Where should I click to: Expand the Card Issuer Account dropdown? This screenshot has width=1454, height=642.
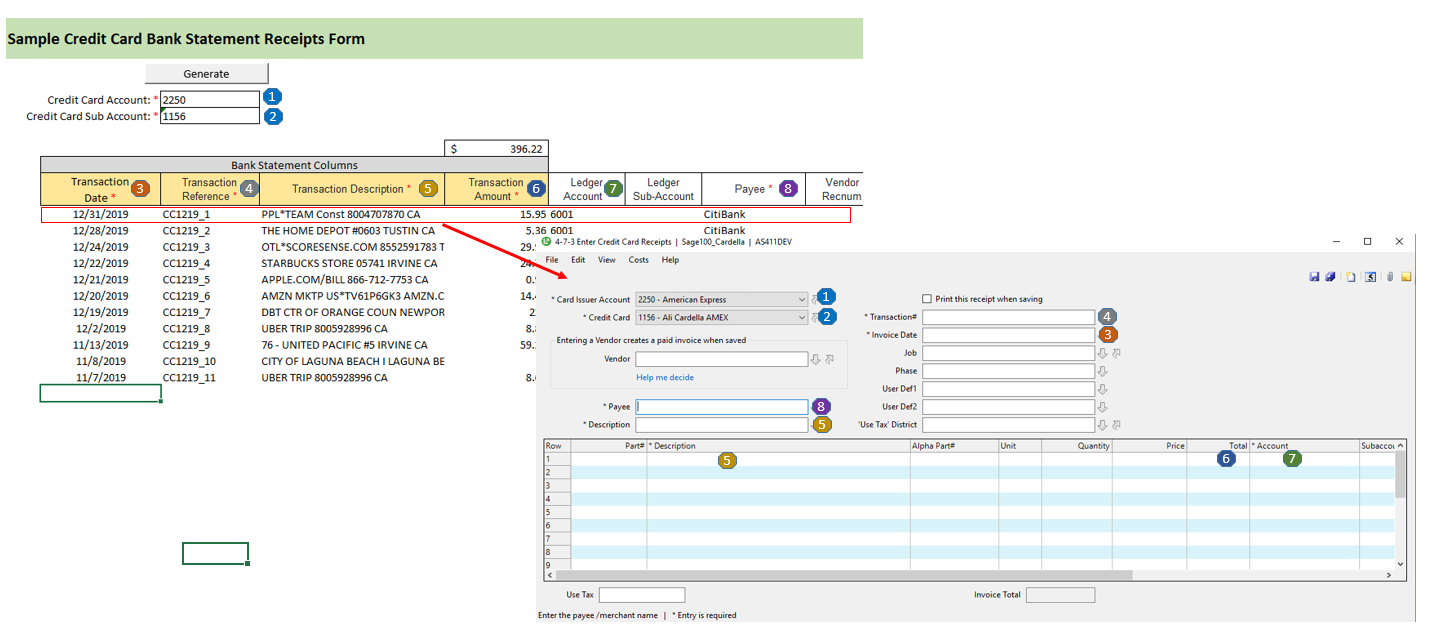(x=801, y=299)
